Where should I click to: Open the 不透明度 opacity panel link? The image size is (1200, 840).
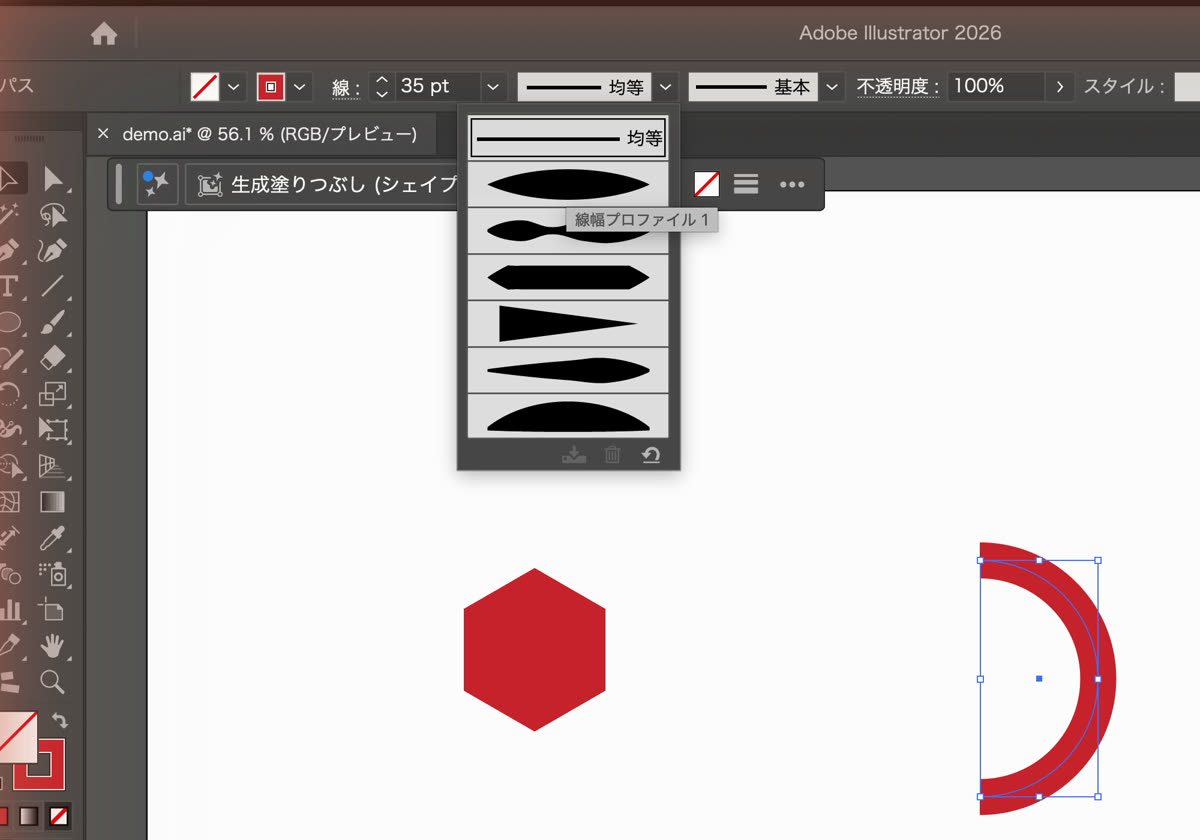pos(897,87)
